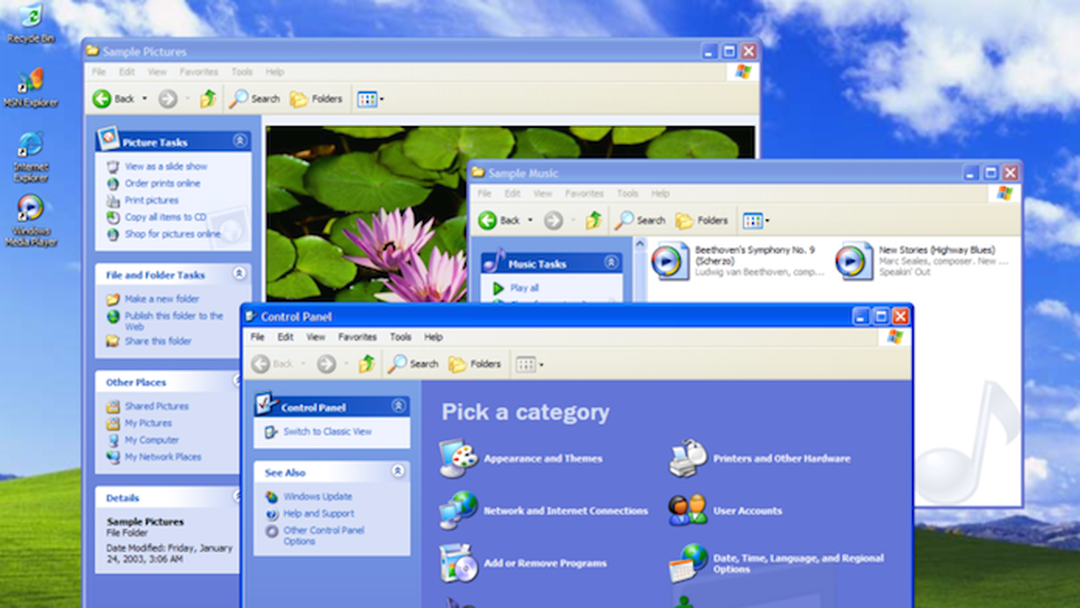This screenshot has width=1080, height=608.
Task: Open Help and Support link
Action: pyautogui.click(x=318, y=514)
